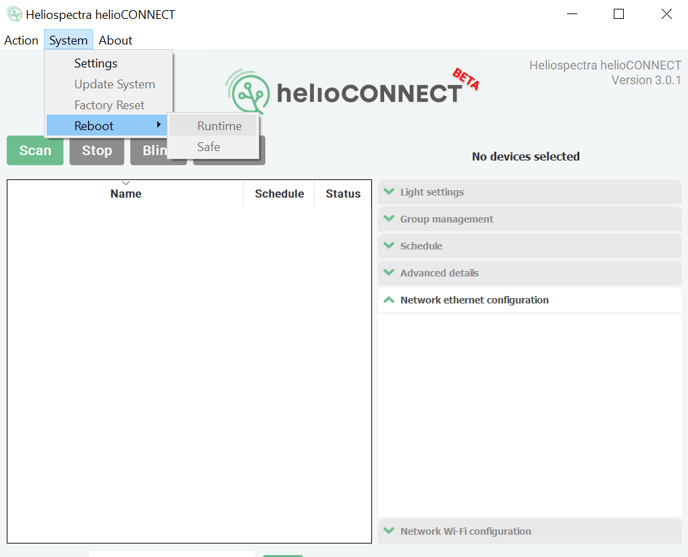Maximize the helioCONNECT window
Screen dimensions: 688x557
tap(619, 14)
